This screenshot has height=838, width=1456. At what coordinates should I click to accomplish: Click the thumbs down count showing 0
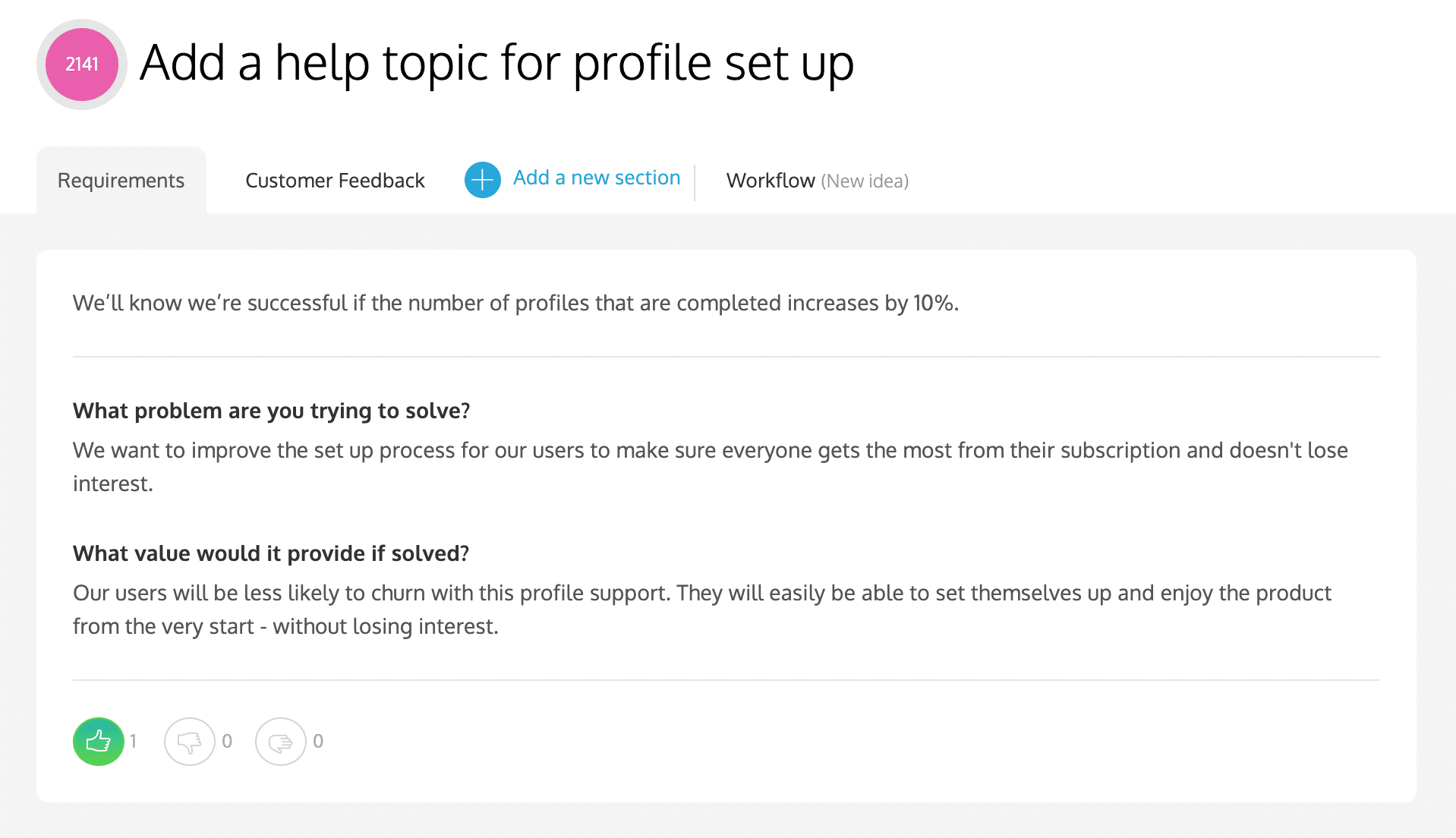pos(227,741)
